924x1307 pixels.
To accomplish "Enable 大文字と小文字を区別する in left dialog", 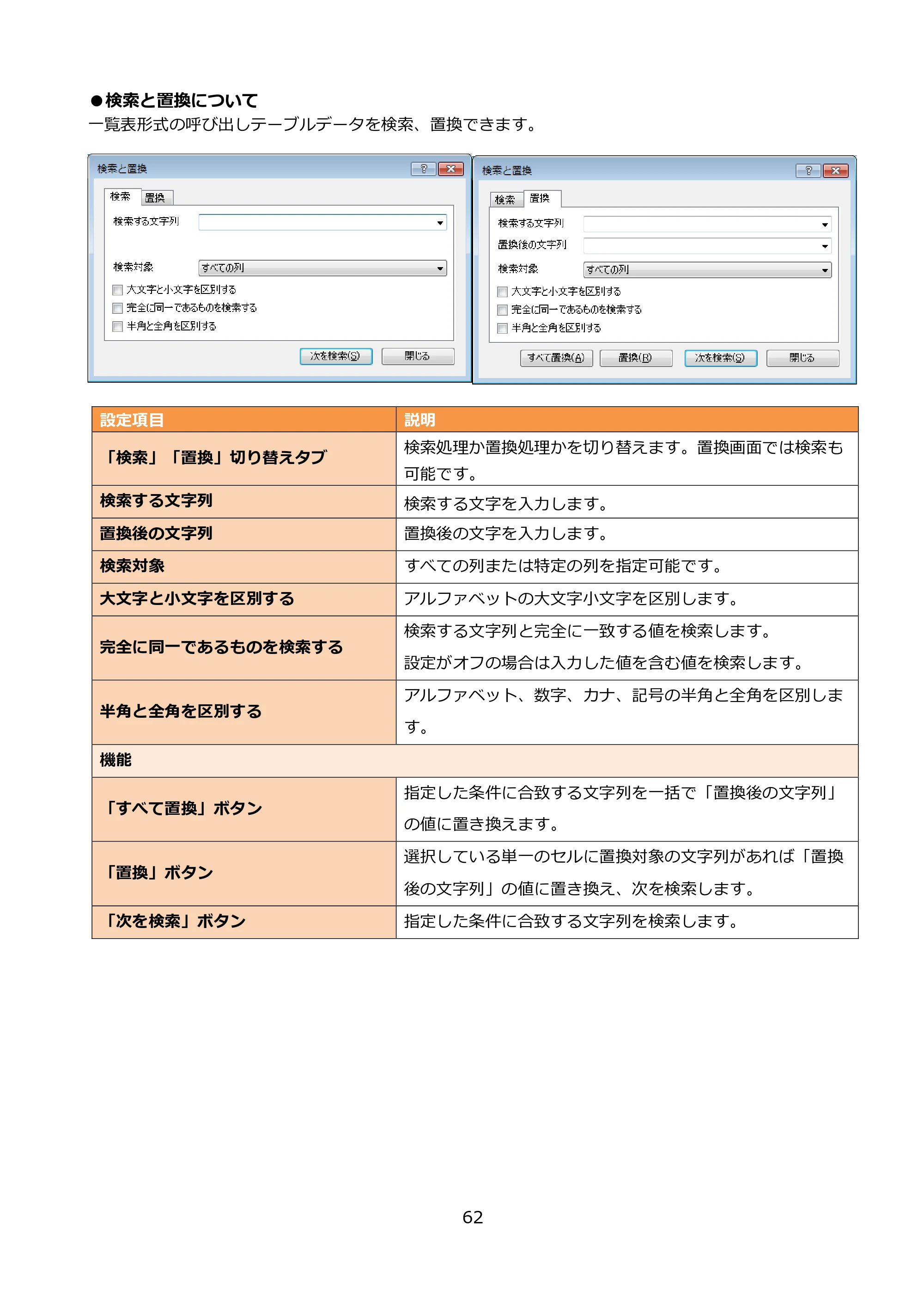I will (x=118, y=290).
